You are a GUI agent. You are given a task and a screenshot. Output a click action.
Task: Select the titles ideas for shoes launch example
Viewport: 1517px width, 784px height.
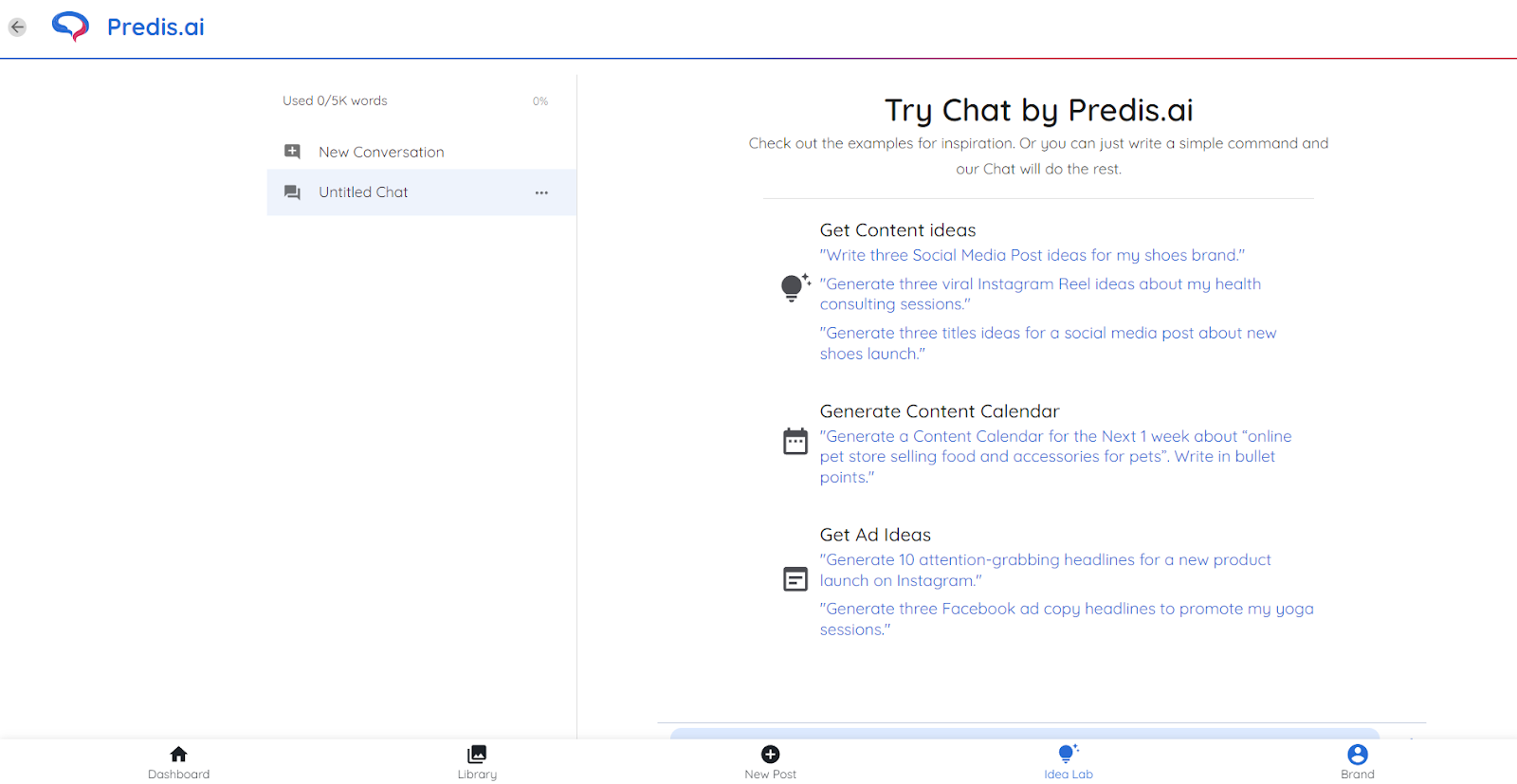pos(1048,343)
